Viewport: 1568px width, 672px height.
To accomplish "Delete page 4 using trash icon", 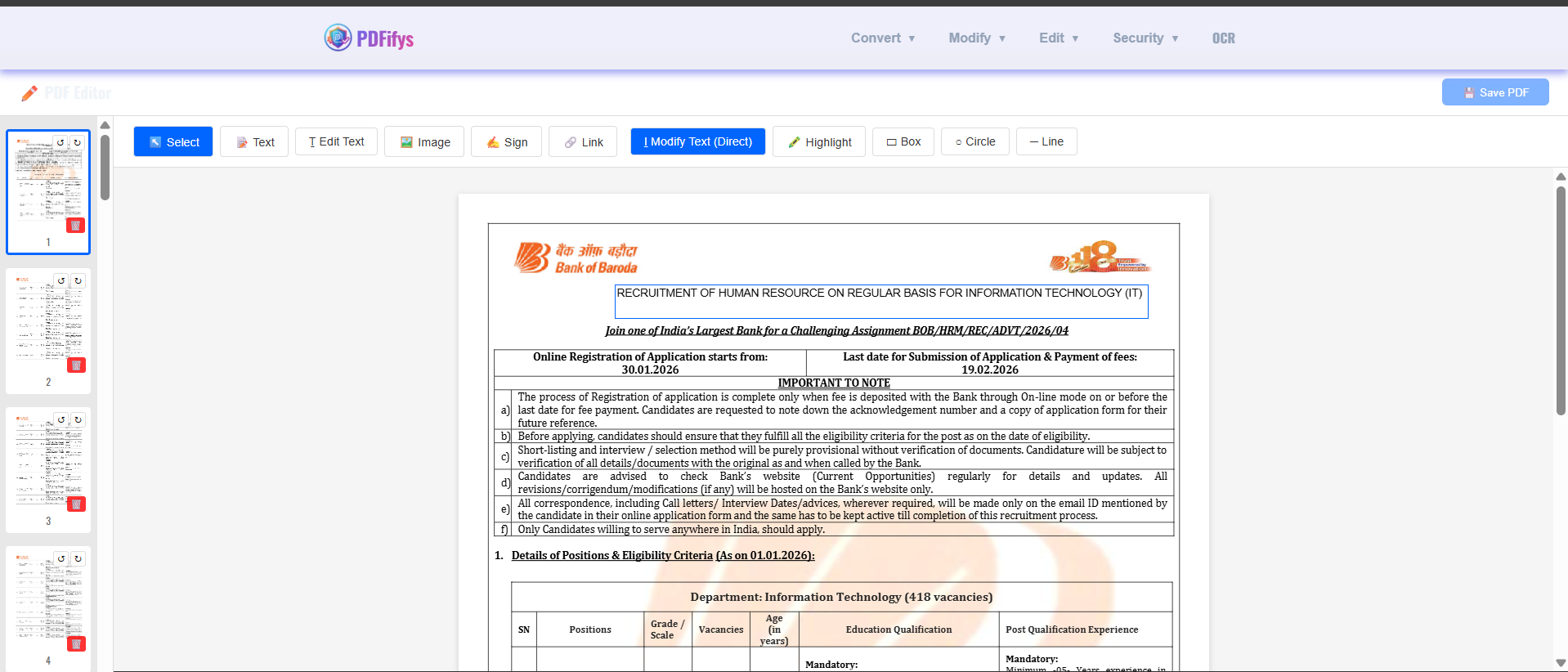I will (76, 644).
